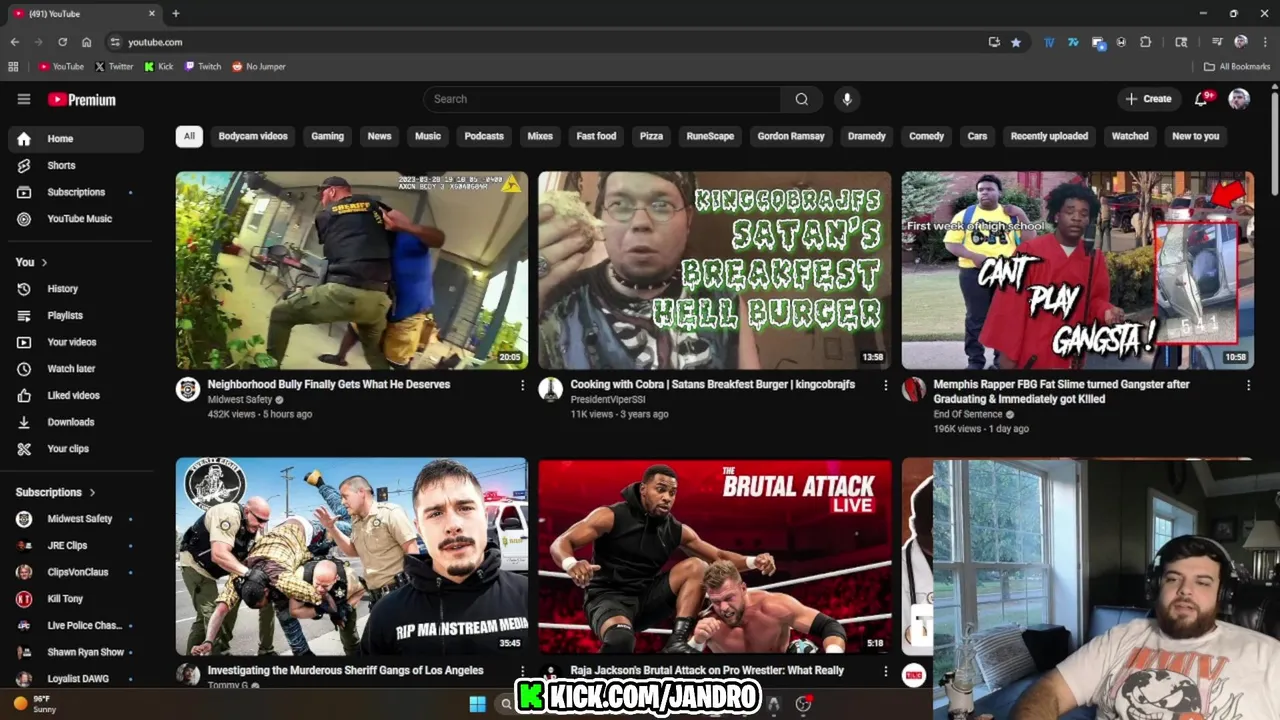Image resolution: width=1280 pixels, height=720 pixels.
Task: Open Shawn Ryan Show subscription channel
Action: (76, 652)
